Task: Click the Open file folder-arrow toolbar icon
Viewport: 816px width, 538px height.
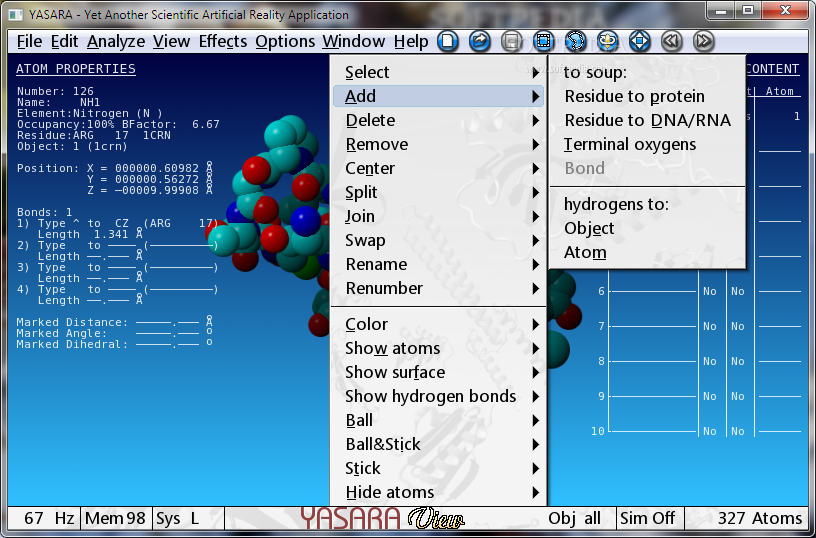Action: [480, 41]
